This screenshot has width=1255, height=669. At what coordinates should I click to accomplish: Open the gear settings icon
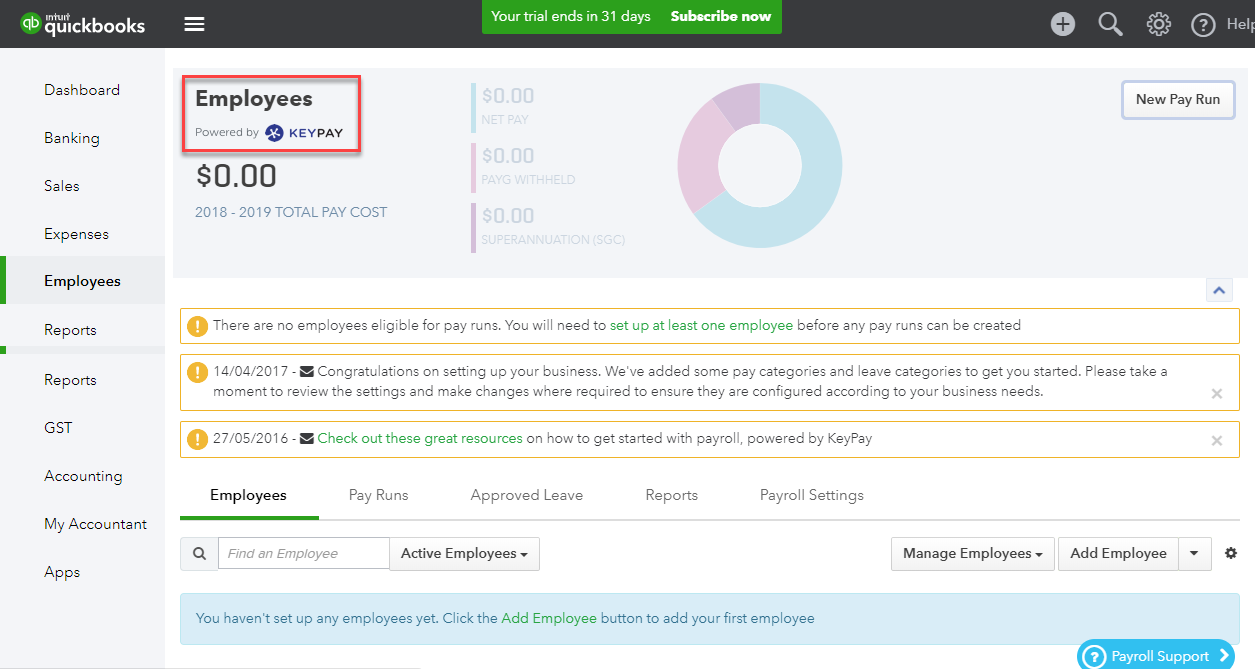(1158, 24)
